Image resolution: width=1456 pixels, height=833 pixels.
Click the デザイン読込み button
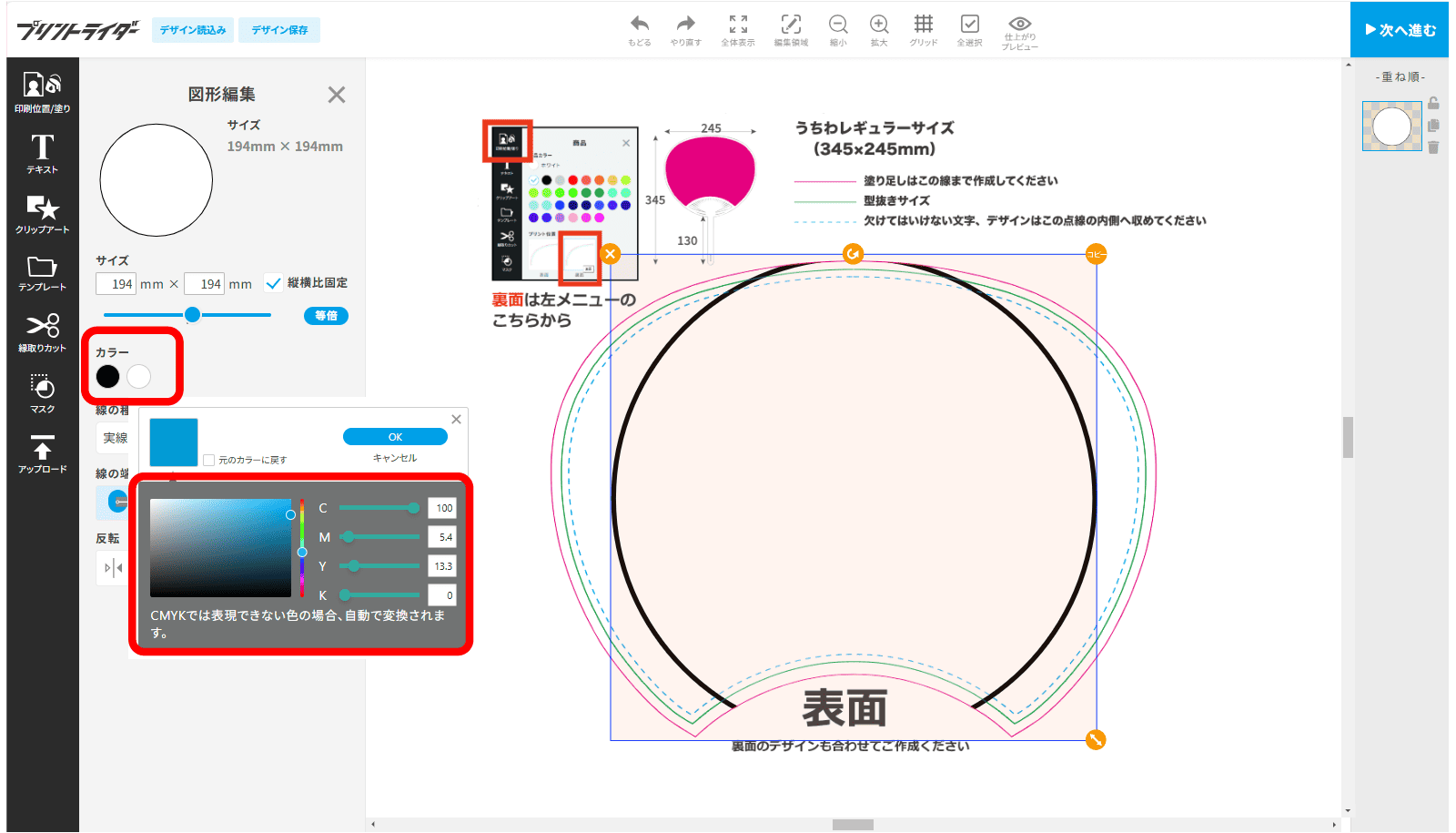[193, 30]
